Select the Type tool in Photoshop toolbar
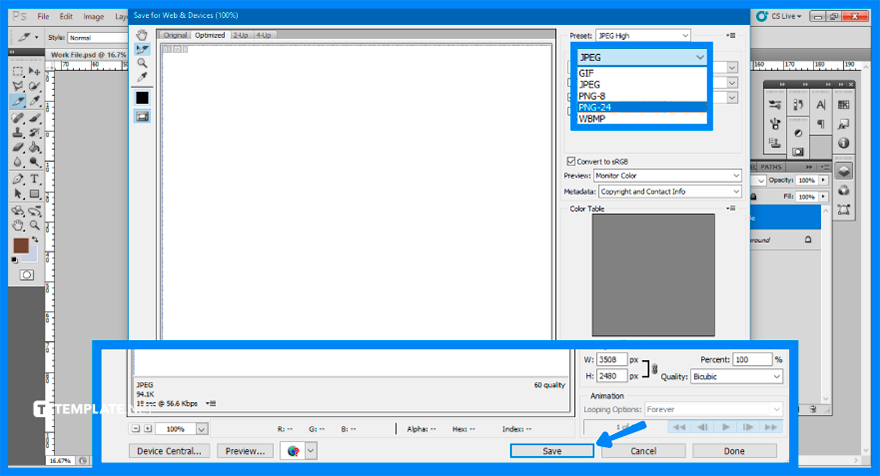 coord(34,179)
